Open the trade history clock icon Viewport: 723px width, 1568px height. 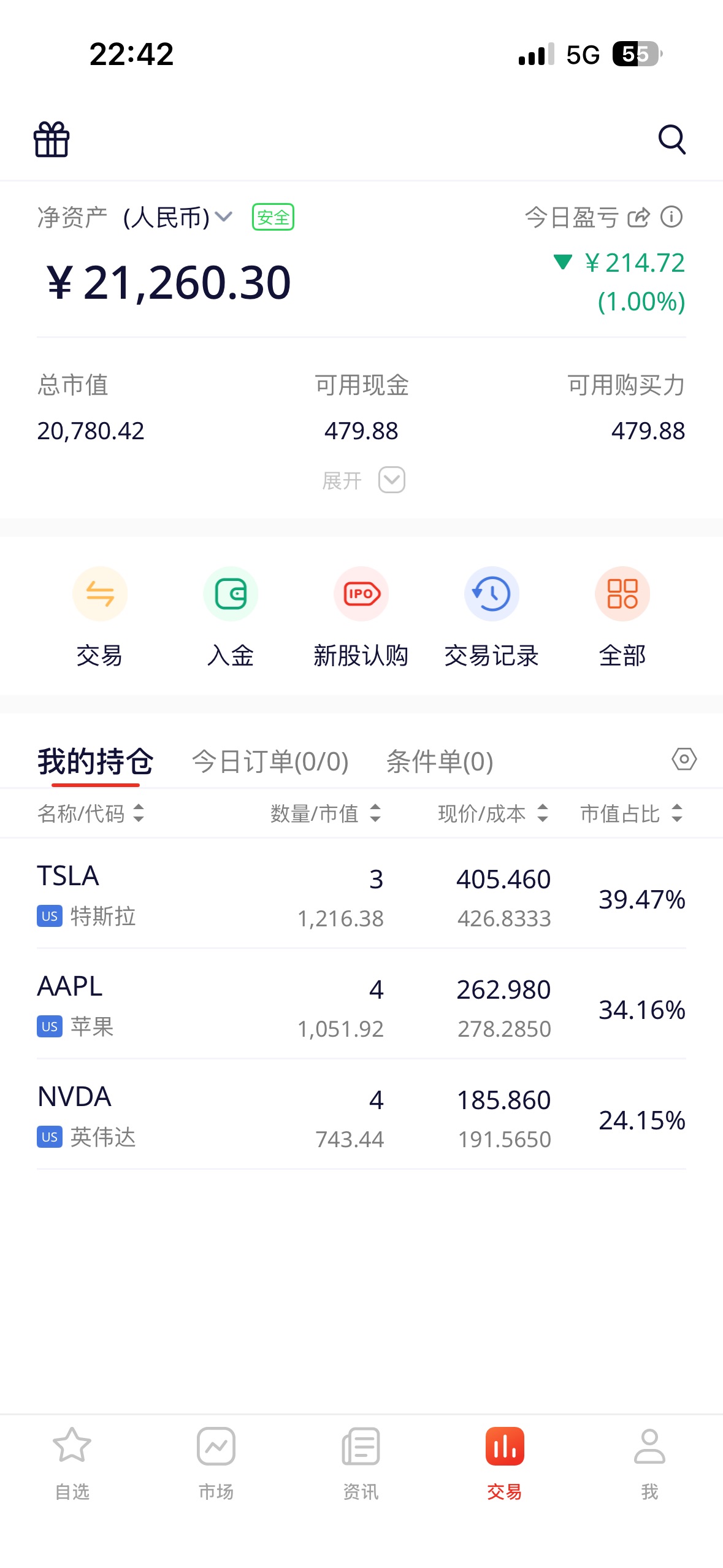click(491, 594)
